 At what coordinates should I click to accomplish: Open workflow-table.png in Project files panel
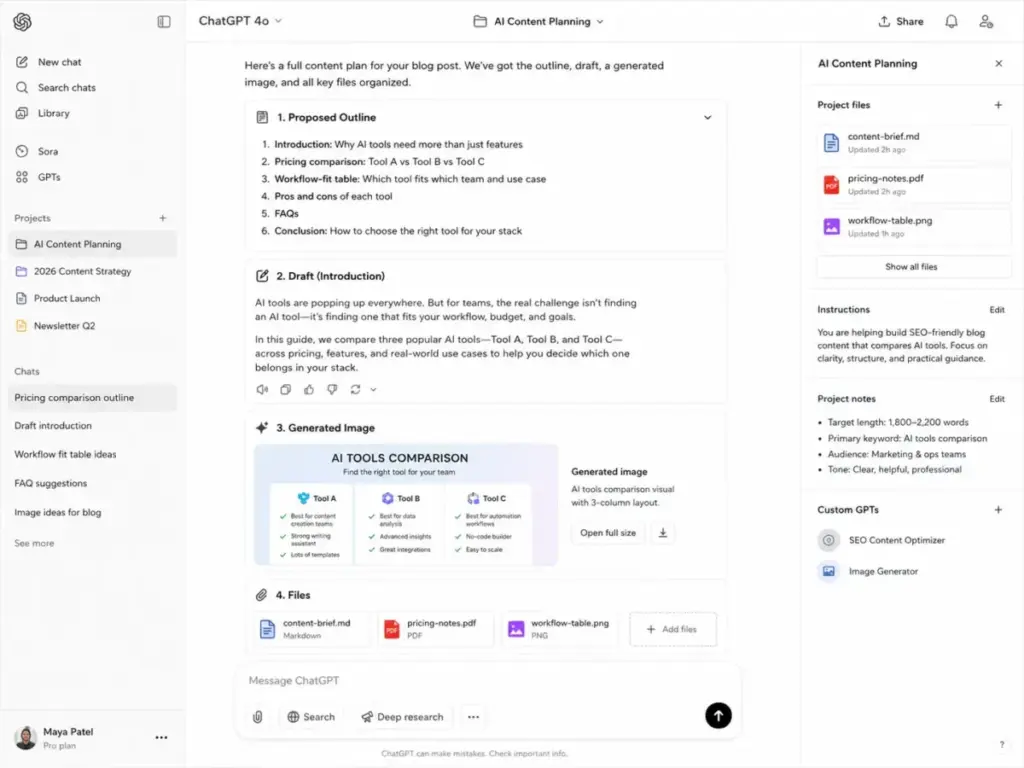pos(914,227)
